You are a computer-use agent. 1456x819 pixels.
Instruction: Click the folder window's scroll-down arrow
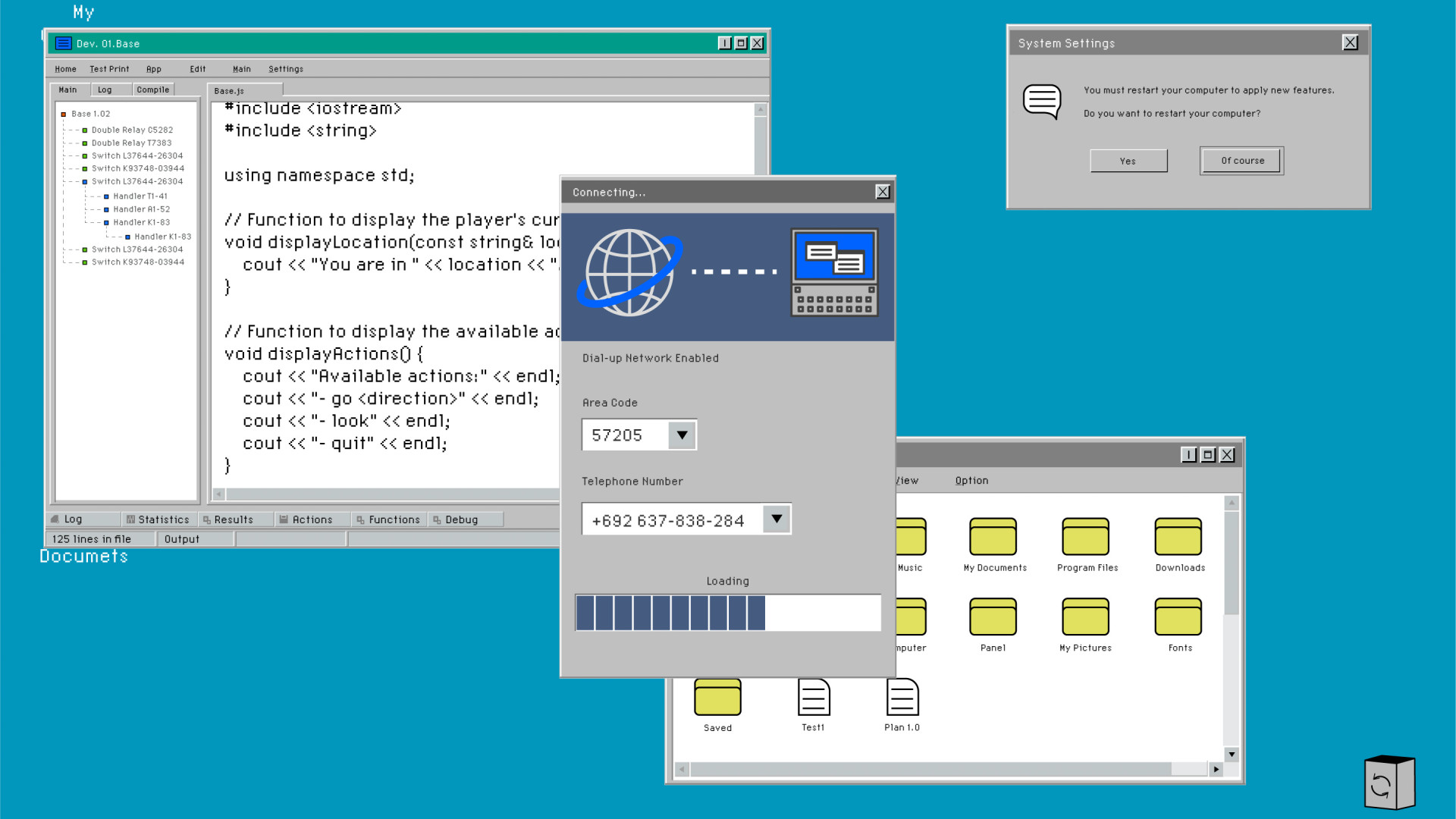point(1232,754)
